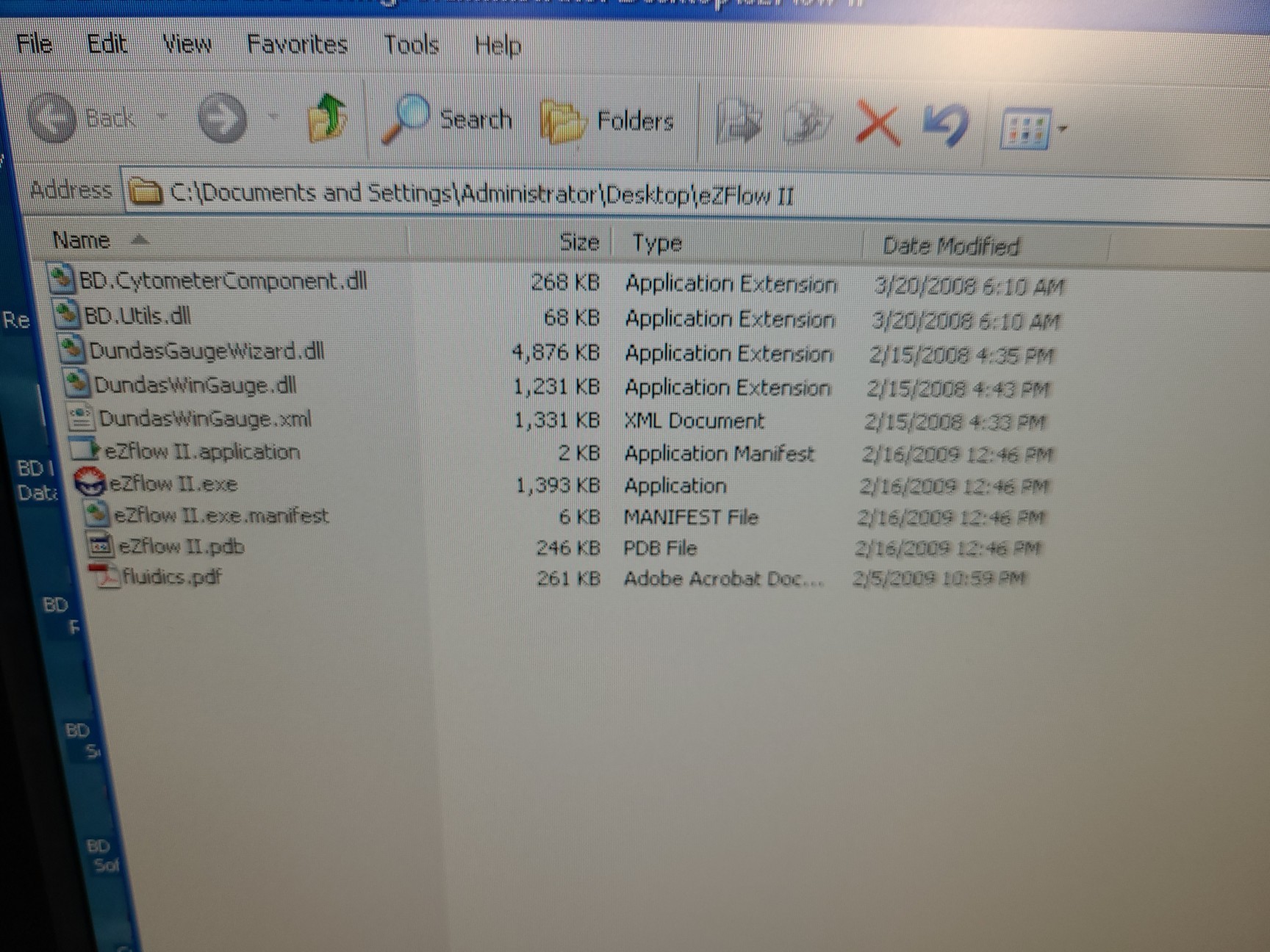Click the Move To toolbar icon
The image size is (1270, 952).
coord(739,123)
